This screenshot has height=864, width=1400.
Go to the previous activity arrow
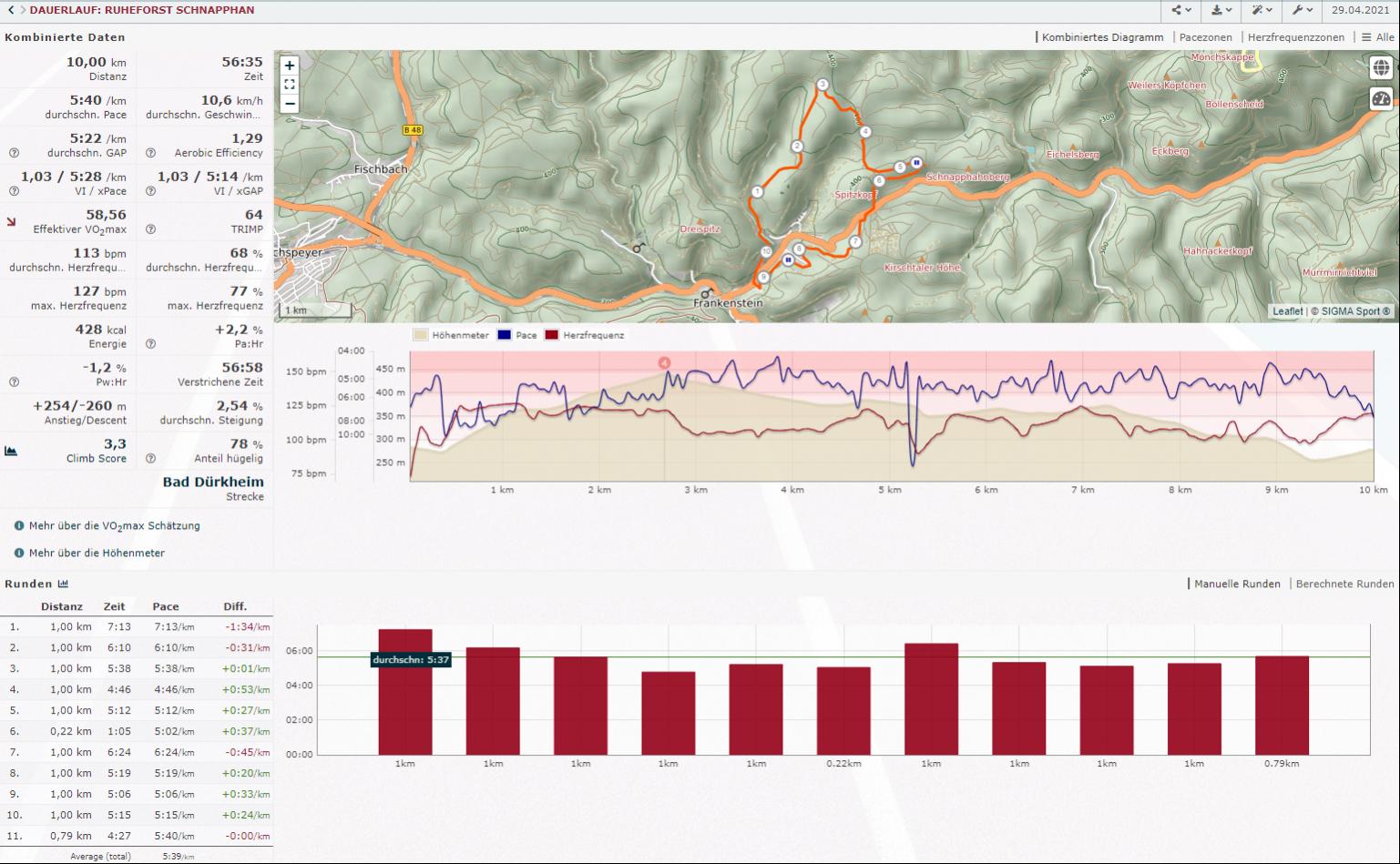(10, 10)
